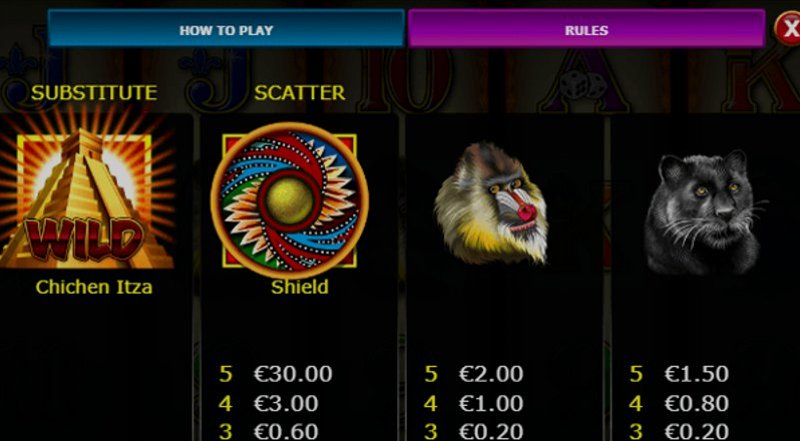Switch to the RULES tab
The image size is (800, 441).
click(x=586, y=29)
